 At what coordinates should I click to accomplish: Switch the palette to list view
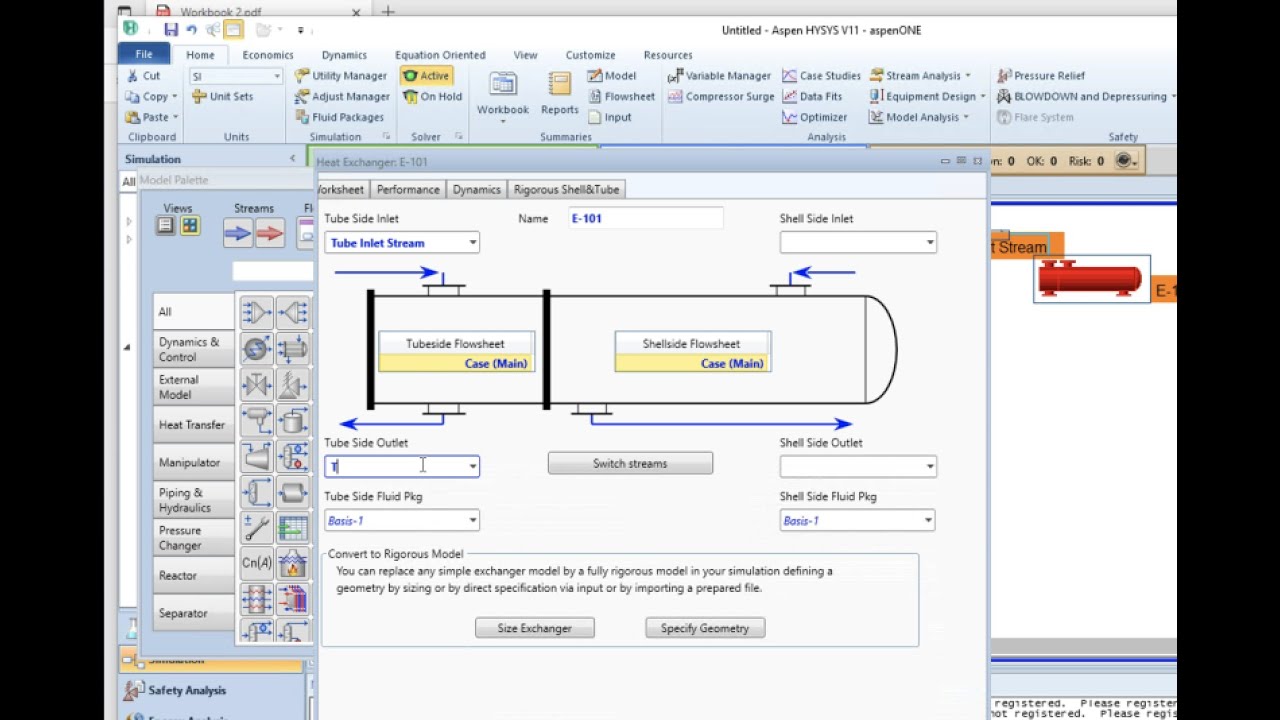click(x=166, y=226)
